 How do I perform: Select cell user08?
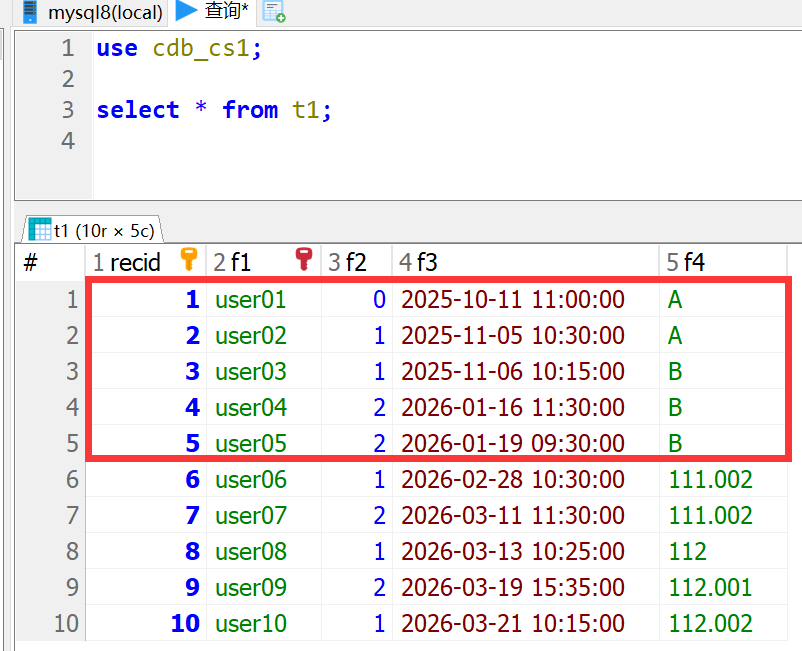(x=263, y=551)
